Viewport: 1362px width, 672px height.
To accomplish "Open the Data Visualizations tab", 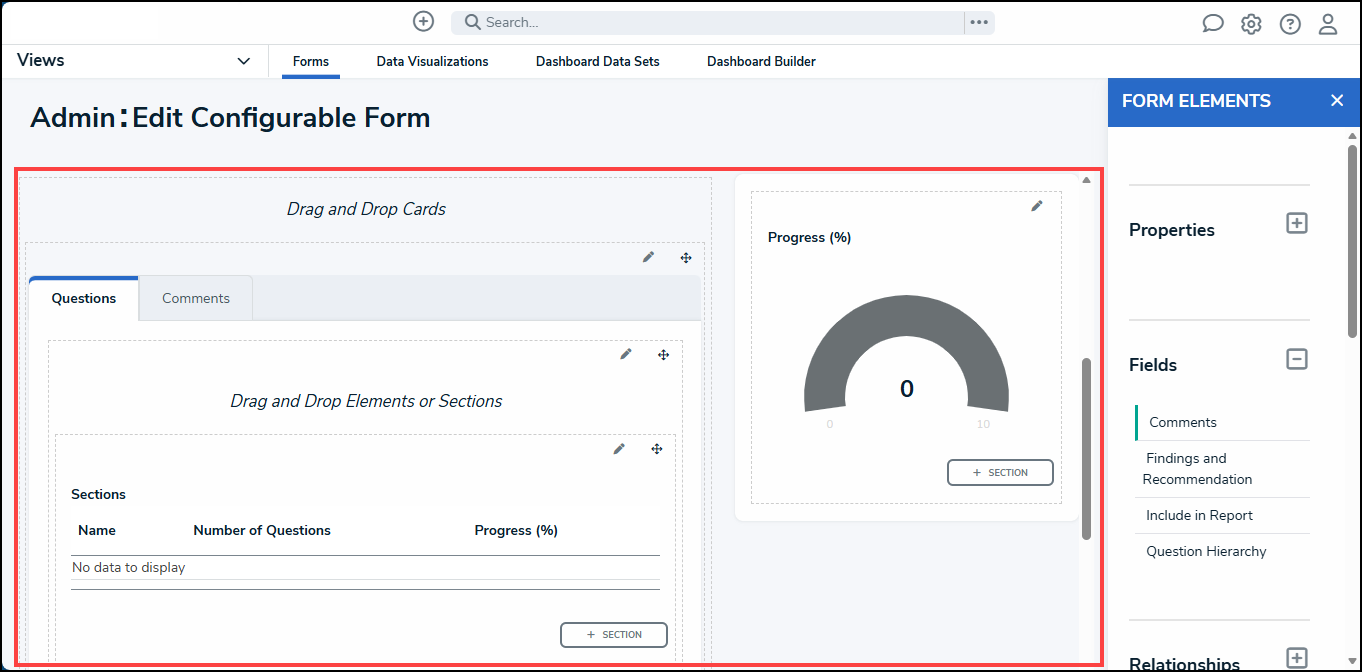I will (x=432, y=61).
